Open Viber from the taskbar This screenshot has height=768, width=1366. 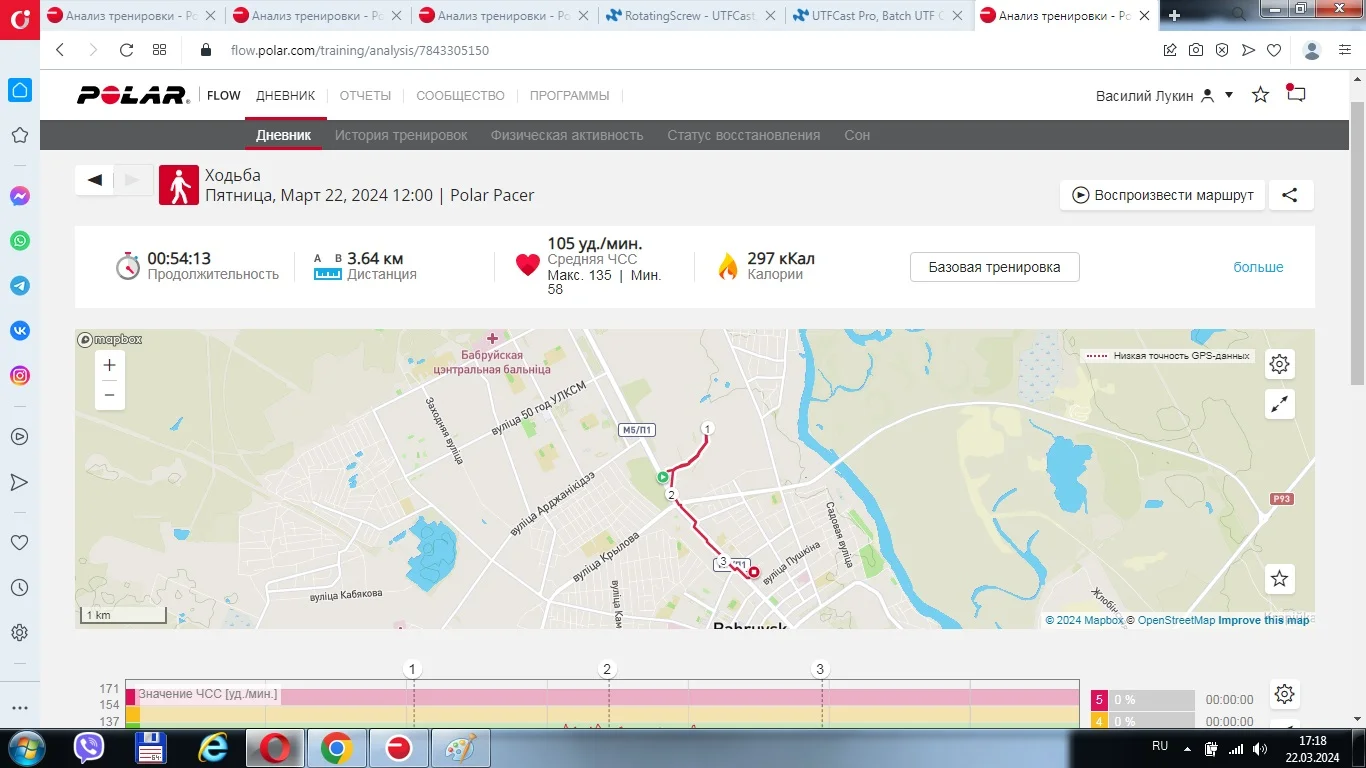pyautogui.click(x=90, y=748)
